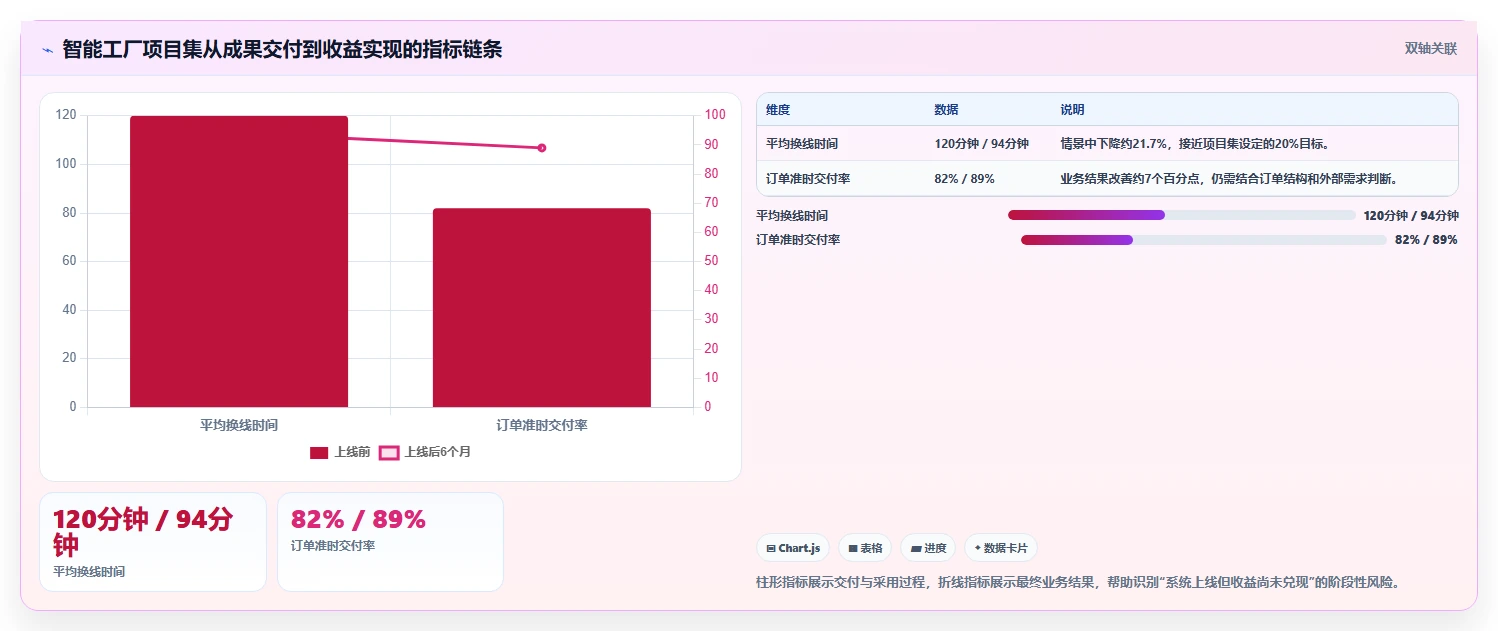Image resolution: width=1498 pixels, height=631 pixels.
Task: Click the 数据 column header
Action: click(946, 110)
